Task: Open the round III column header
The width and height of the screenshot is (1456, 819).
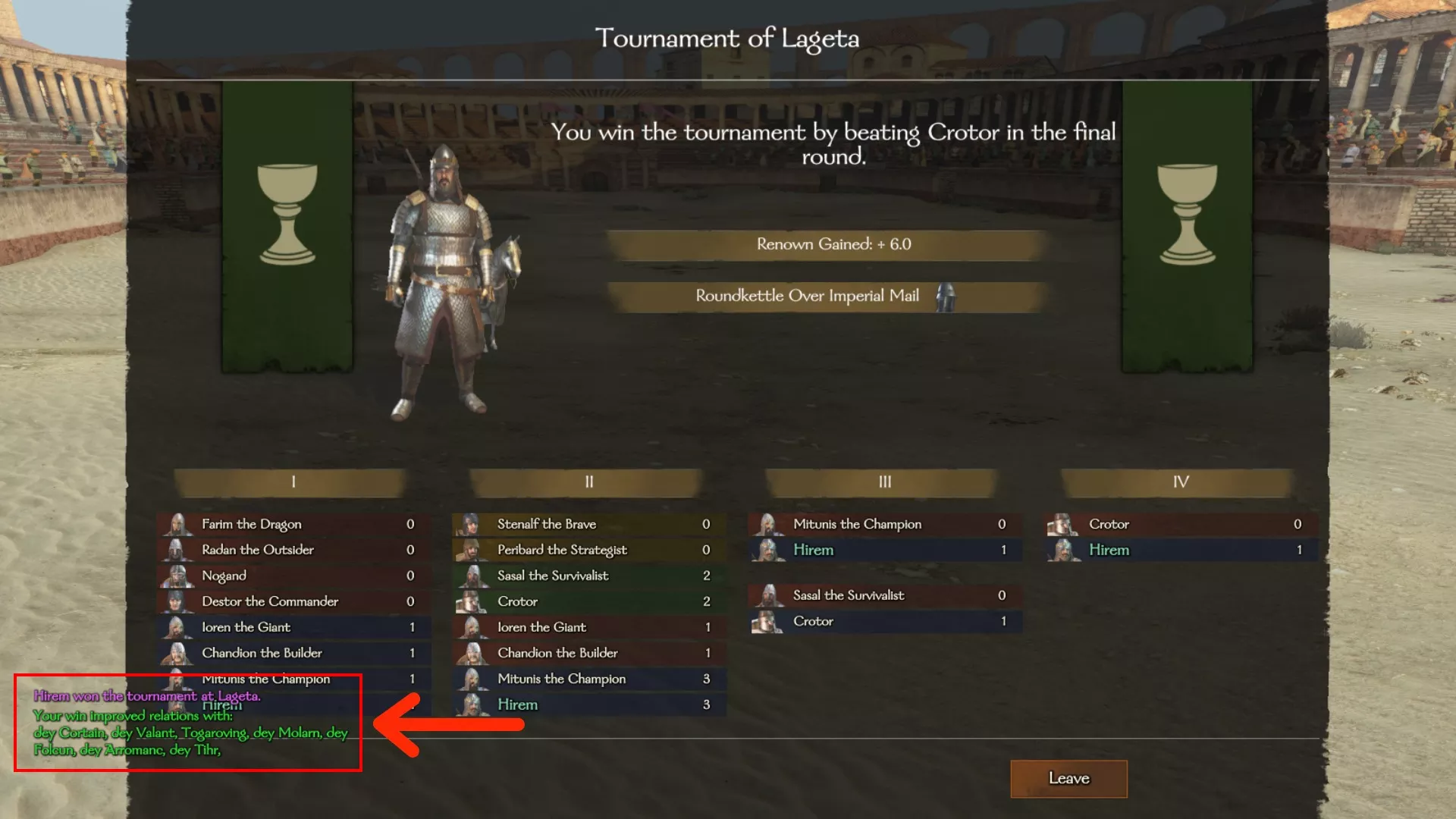Action: (884, 482)
